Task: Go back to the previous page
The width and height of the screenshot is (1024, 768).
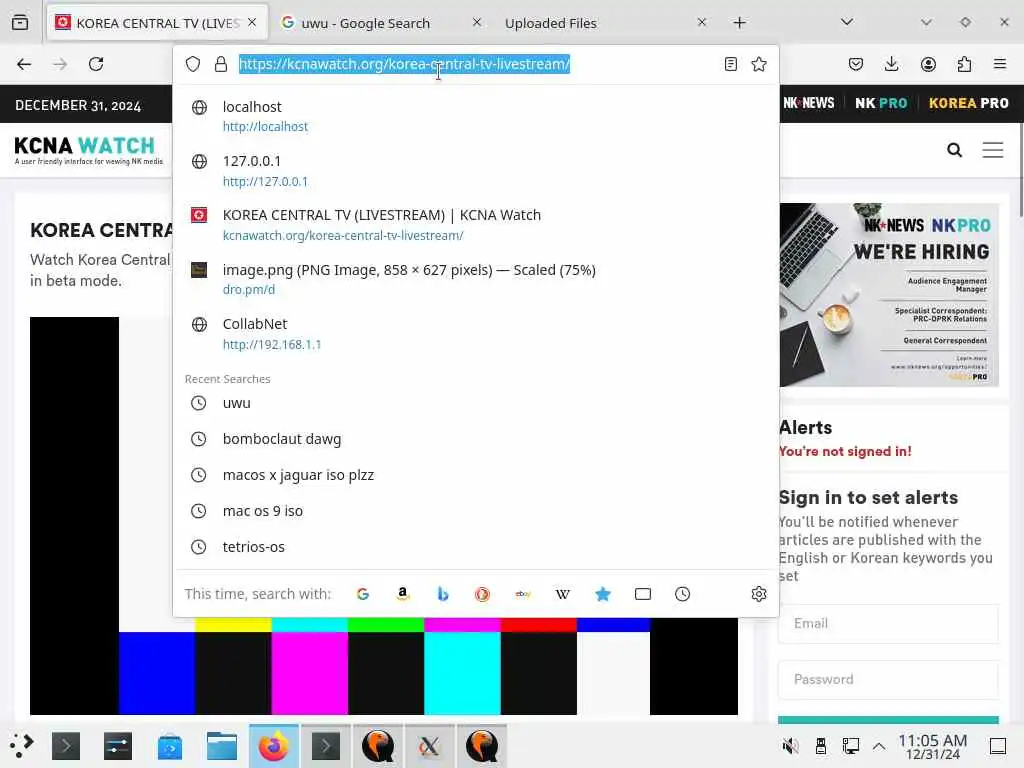Action: coord(24,64)
